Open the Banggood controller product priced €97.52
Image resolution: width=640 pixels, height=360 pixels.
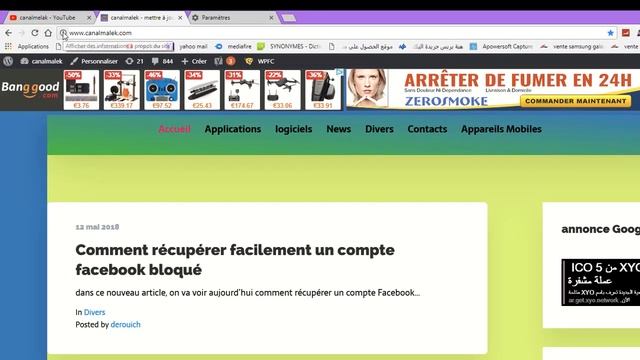click(x=162, y=90)
